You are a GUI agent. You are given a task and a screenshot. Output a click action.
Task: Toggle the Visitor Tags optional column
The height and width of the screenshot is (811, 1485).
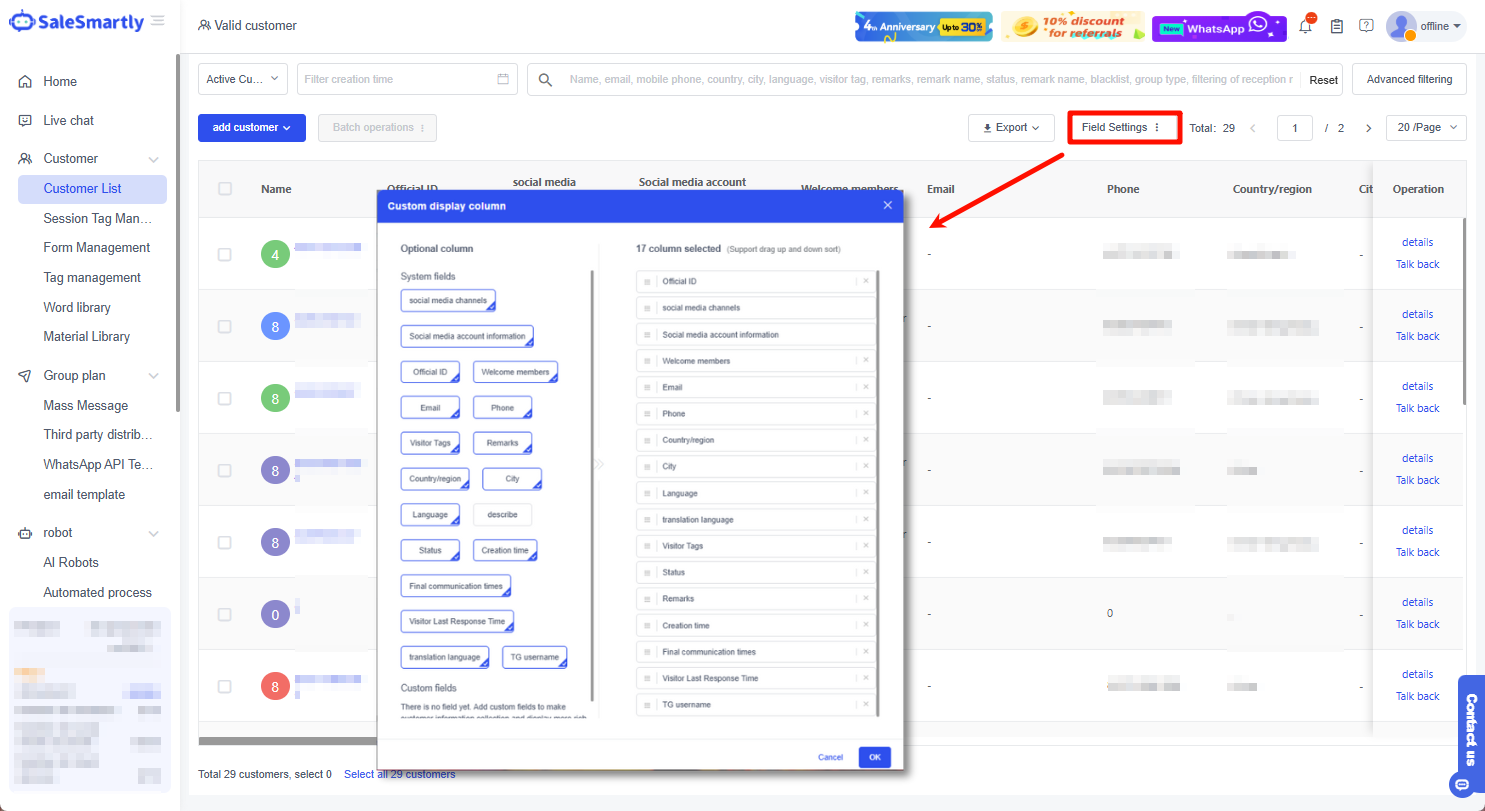pos(430,442)
